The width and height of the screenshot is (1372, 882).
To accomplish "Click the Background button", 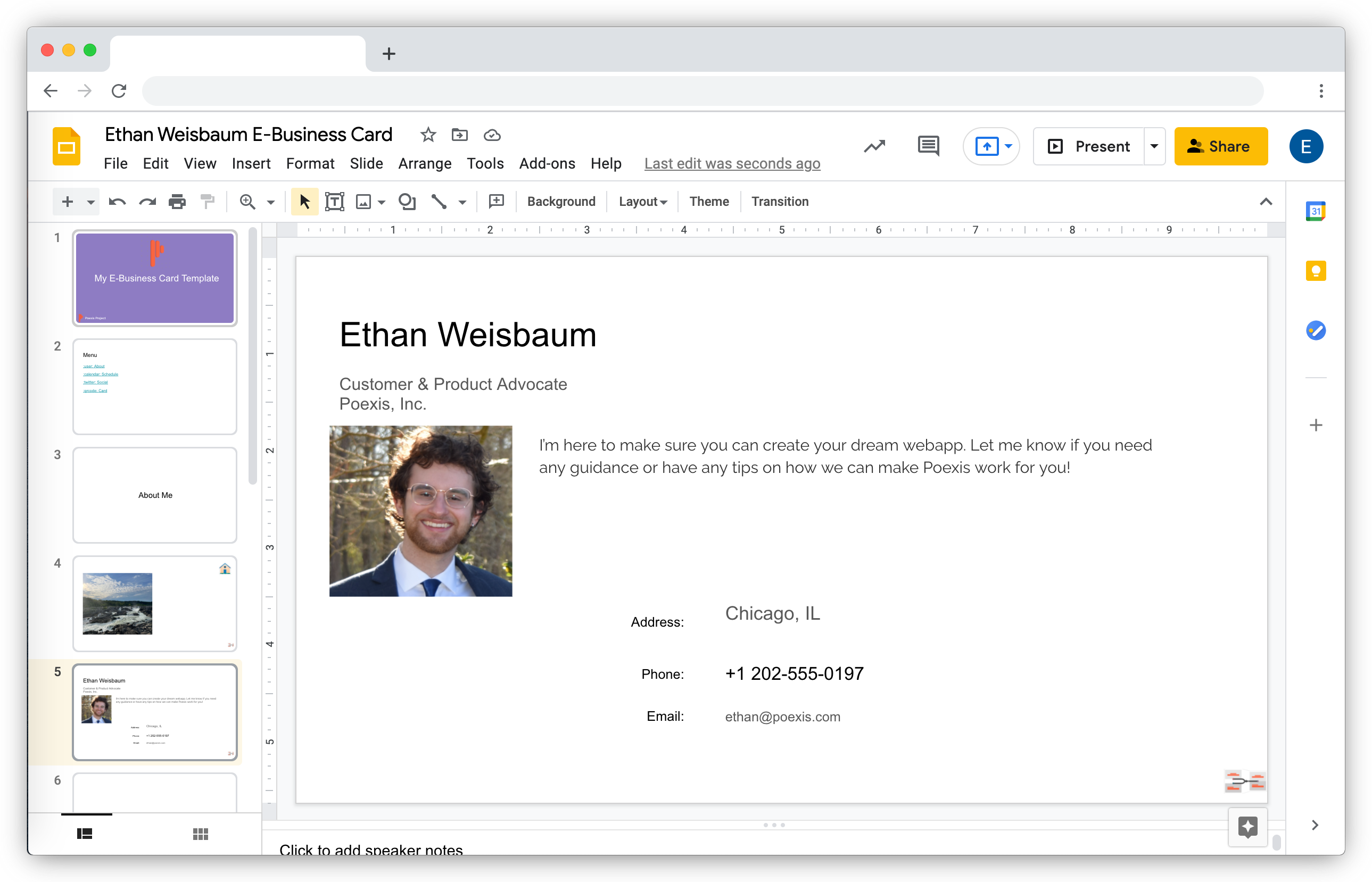I will tap(561, 202).
